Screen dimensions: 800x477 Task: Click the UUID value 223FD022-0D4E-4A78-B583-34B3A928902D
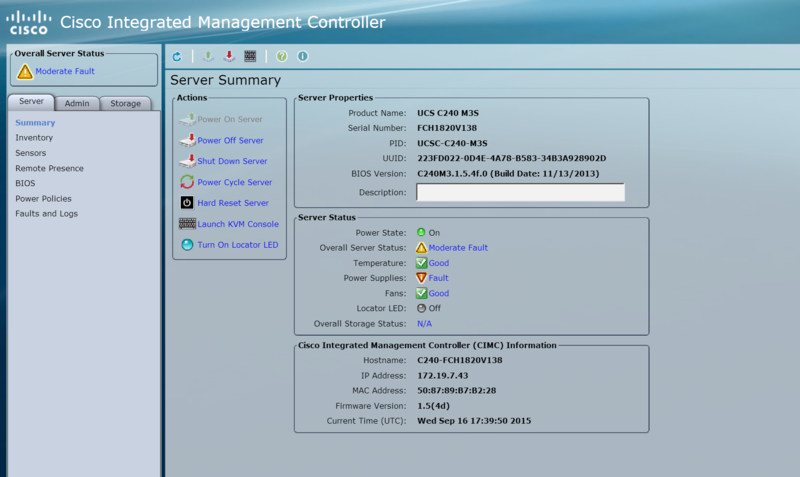[512, 158]
